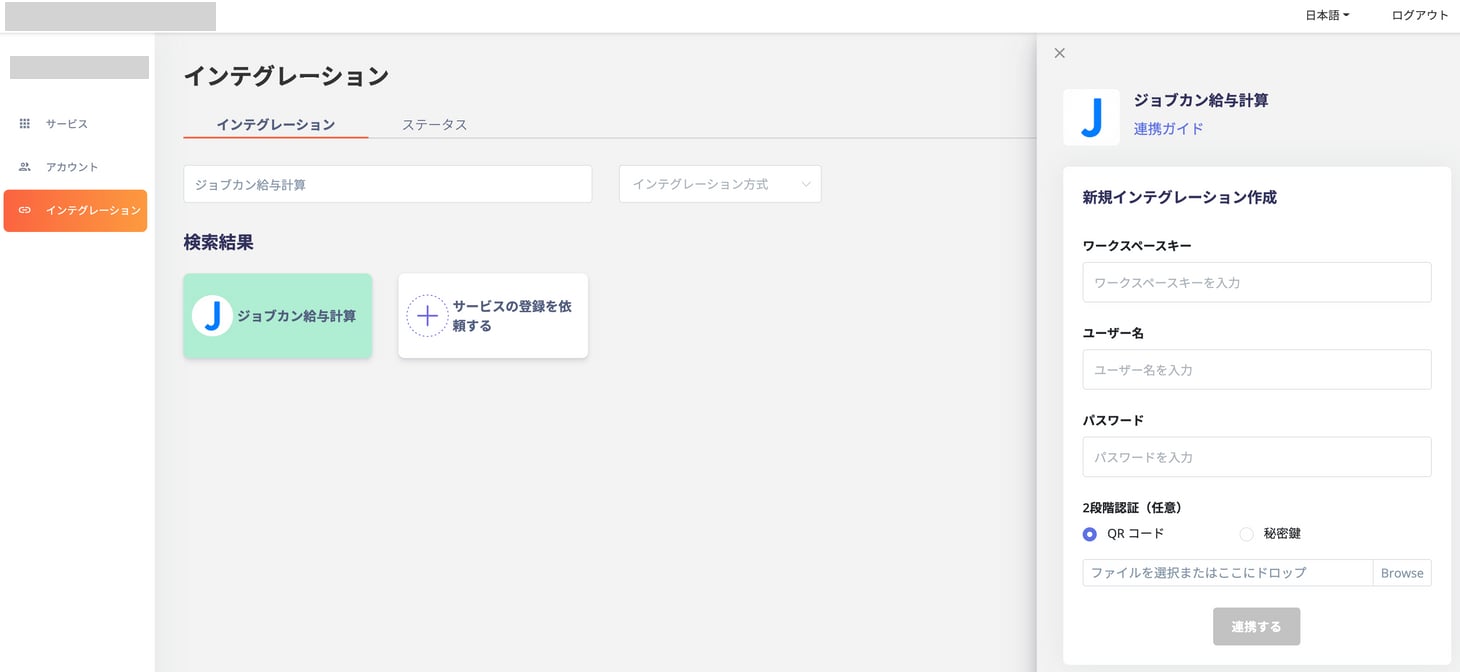
Task: Open the インテグレーション方式 dropdown
Action: coord(720,184)
